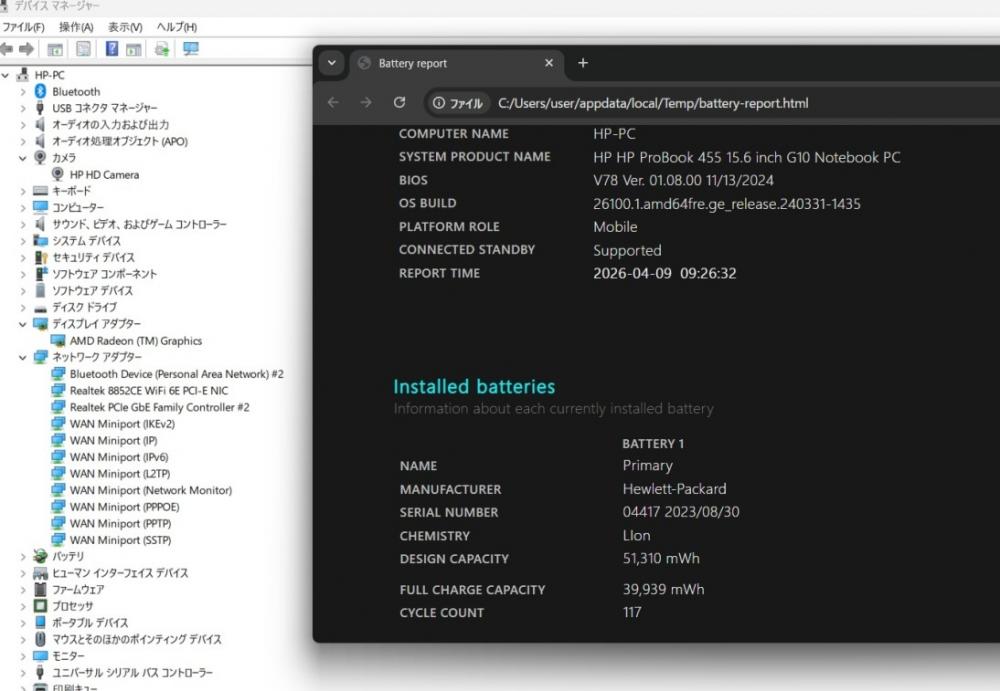Select Realtek 8852CE WiFi 6E PCI-E NIC
Viewport: 1000px width, 691px height.
coord(148,391)
